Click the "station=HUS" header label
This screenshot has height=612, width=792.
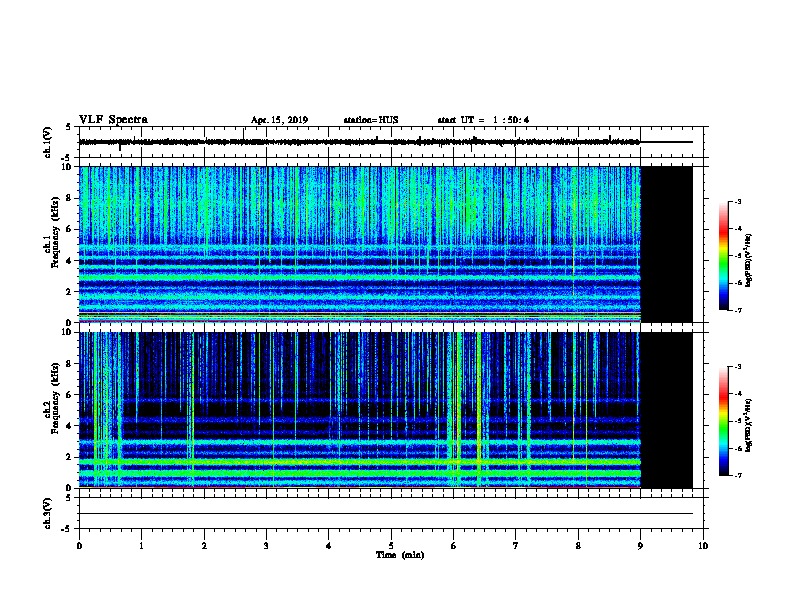pyautogui.click(x=371, y=120)
